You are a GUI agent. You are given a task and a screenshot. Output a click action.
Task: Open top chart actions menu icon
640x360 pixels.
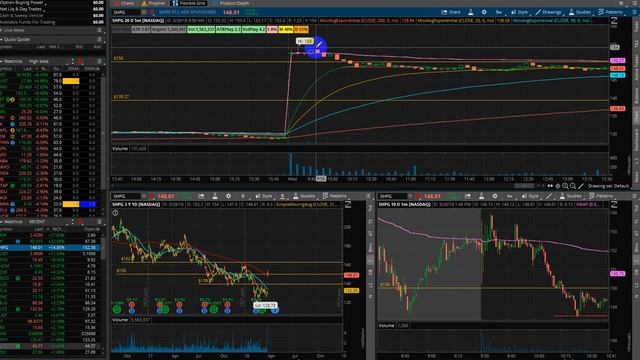pyautogui.click(x=635, y=12)
